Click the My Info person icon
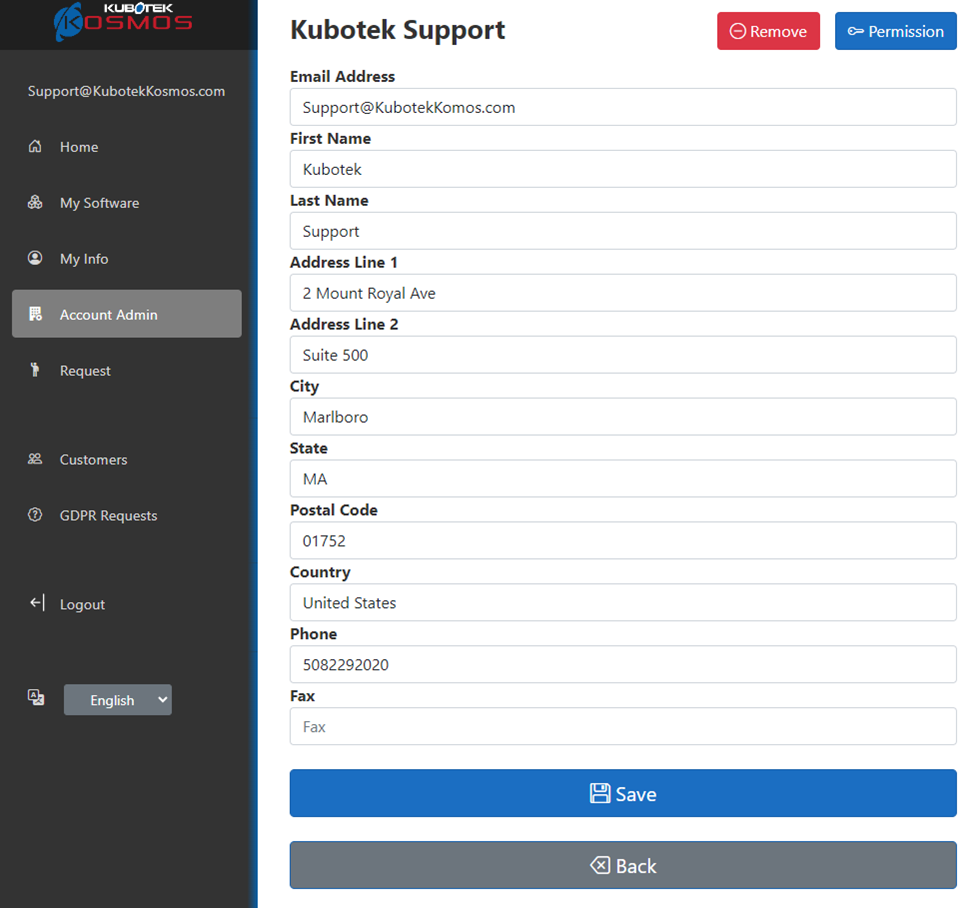This screenshot has height=908, width=970. click(x=35, y=259)
